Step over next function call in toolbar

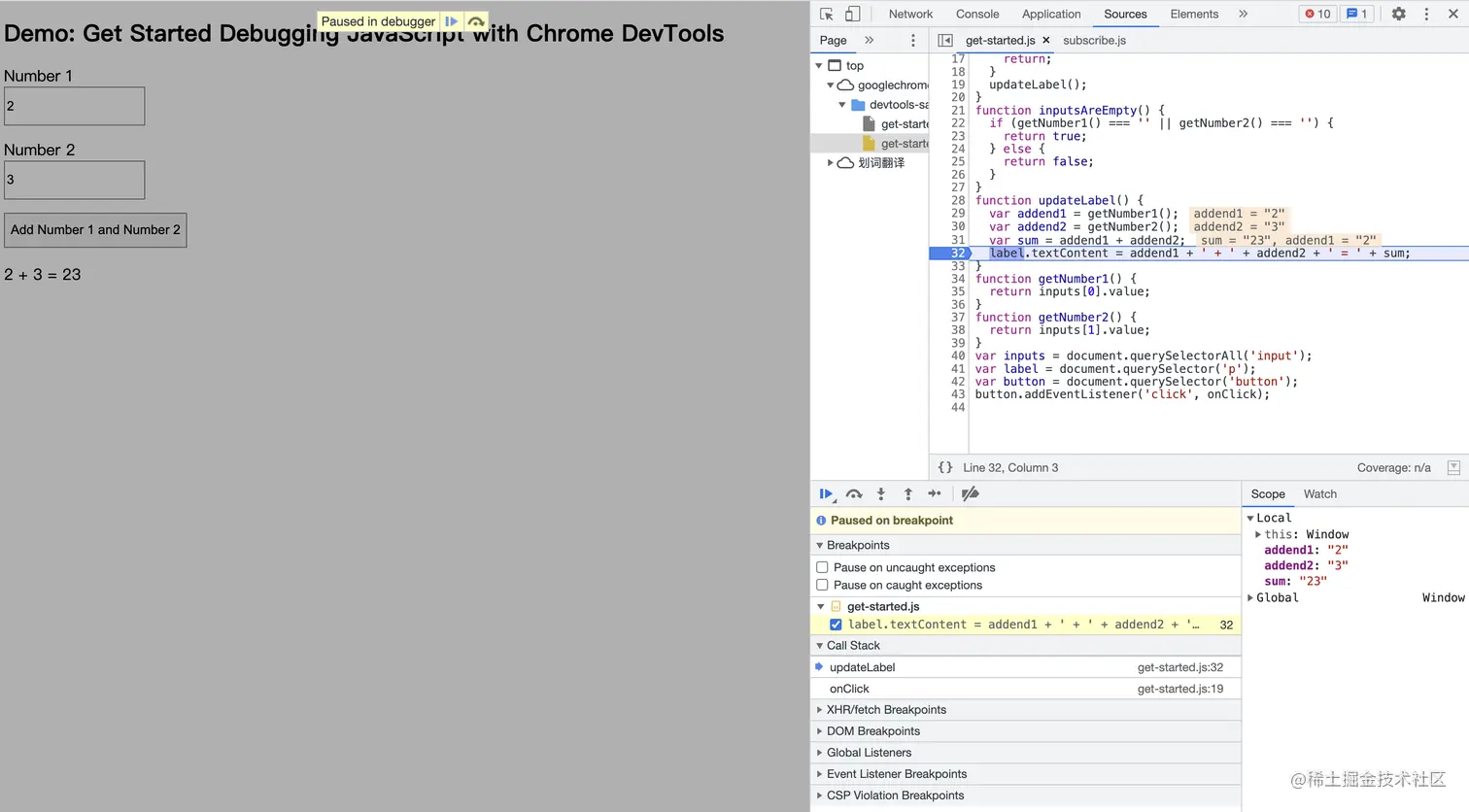click(x=854, y=493)
